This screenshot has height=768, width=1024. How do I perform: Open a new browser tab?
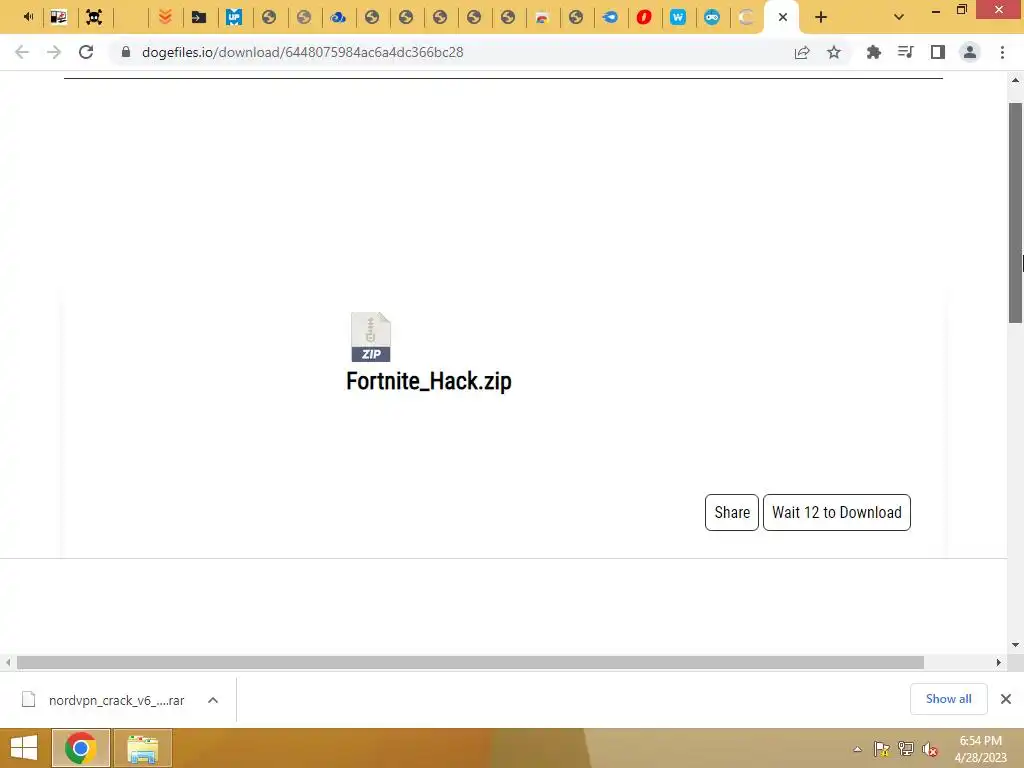pos(821,18)
